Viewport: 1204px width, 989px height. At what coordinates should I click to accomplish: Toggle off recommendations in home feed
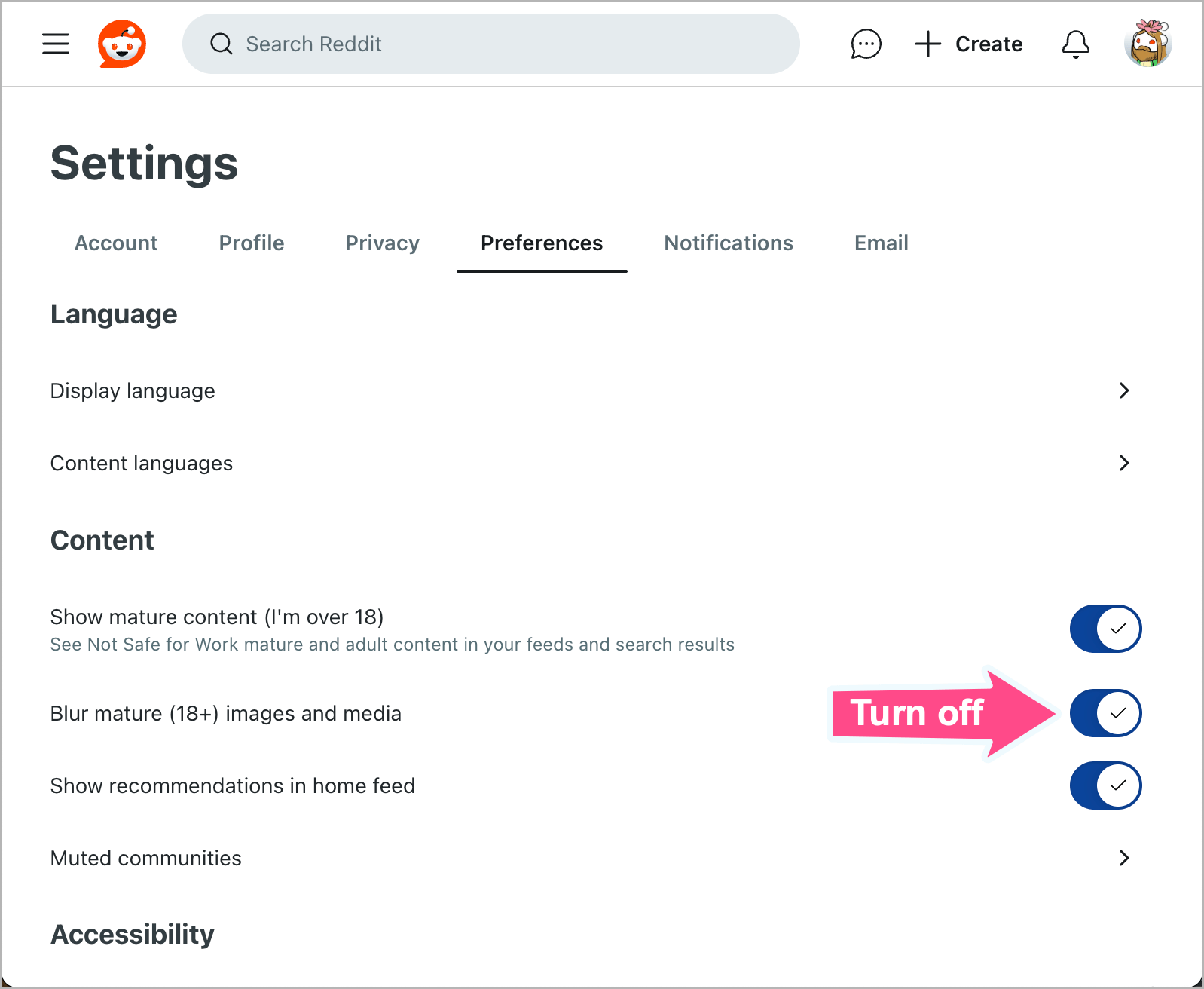point(1105,785)
